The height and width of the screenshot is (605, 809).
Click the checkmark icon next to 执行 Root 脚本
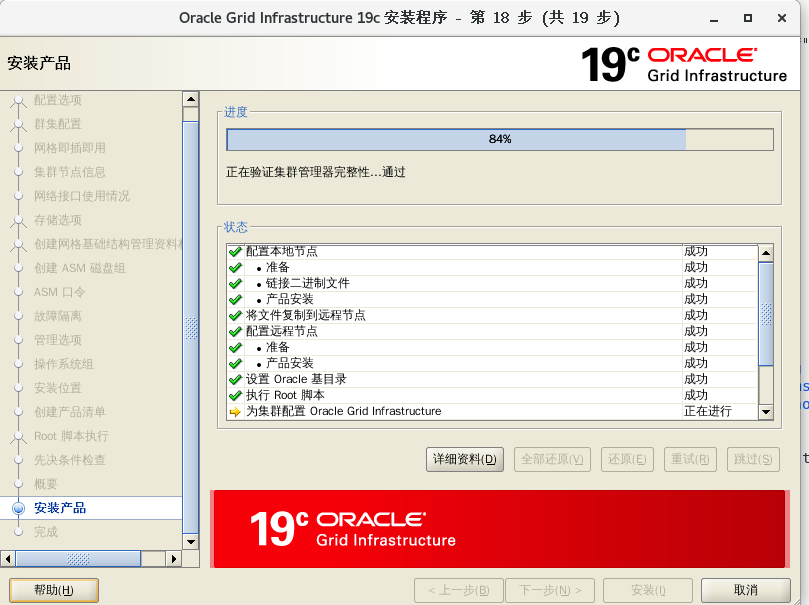pyautogui.click(x=235, y=395)
